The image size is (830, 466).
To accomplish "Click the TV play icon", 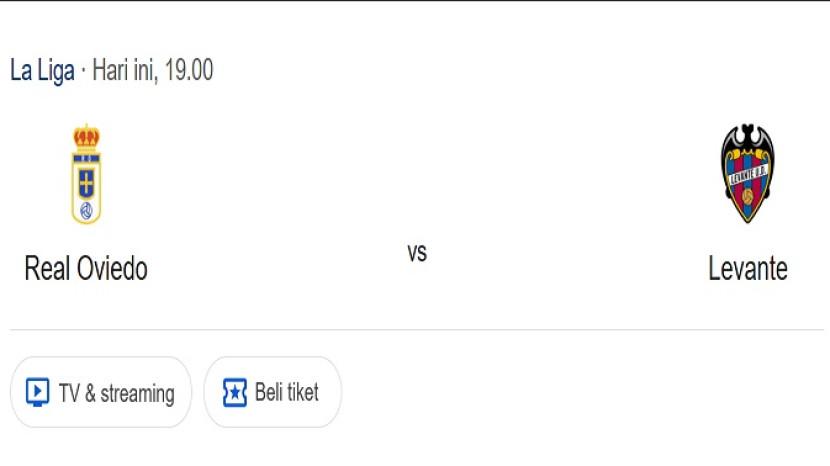I will point(37,393).
